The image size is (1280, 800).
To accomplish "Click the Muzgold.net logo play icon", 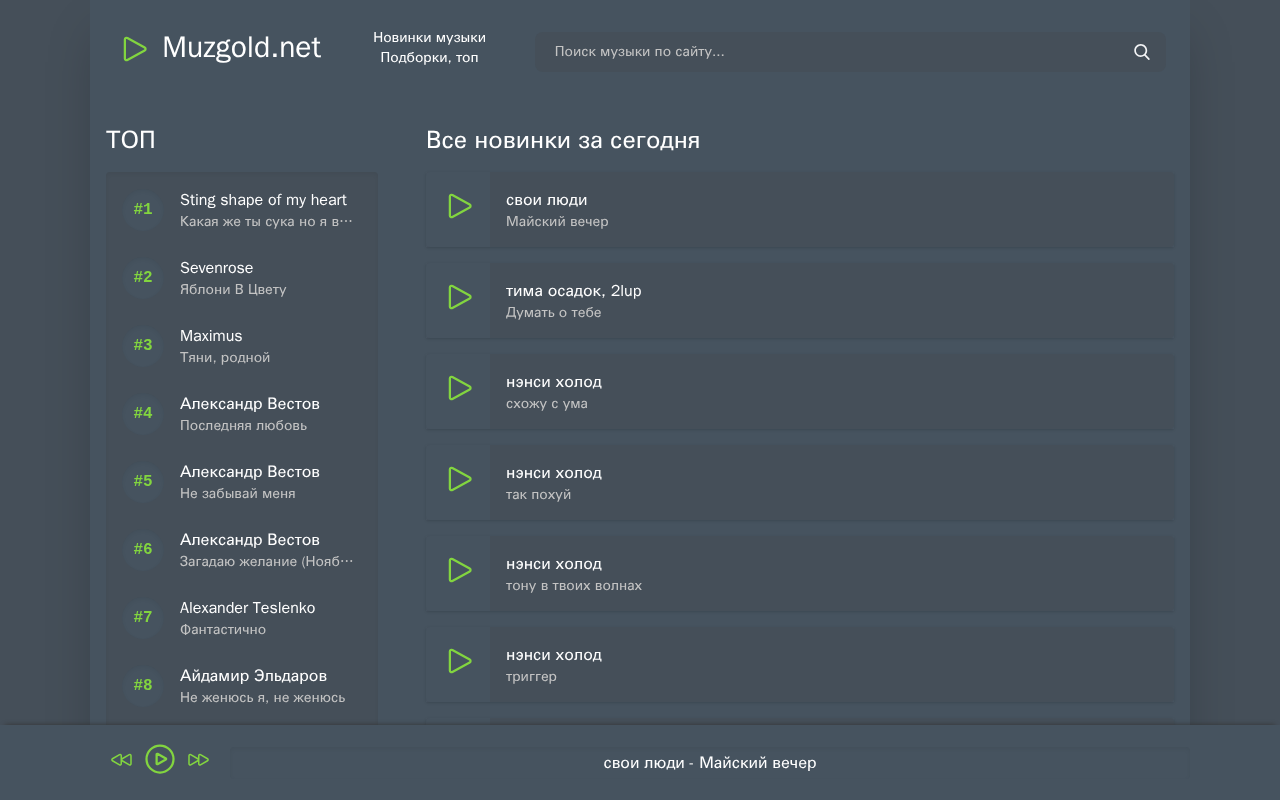I will [134, 48].
